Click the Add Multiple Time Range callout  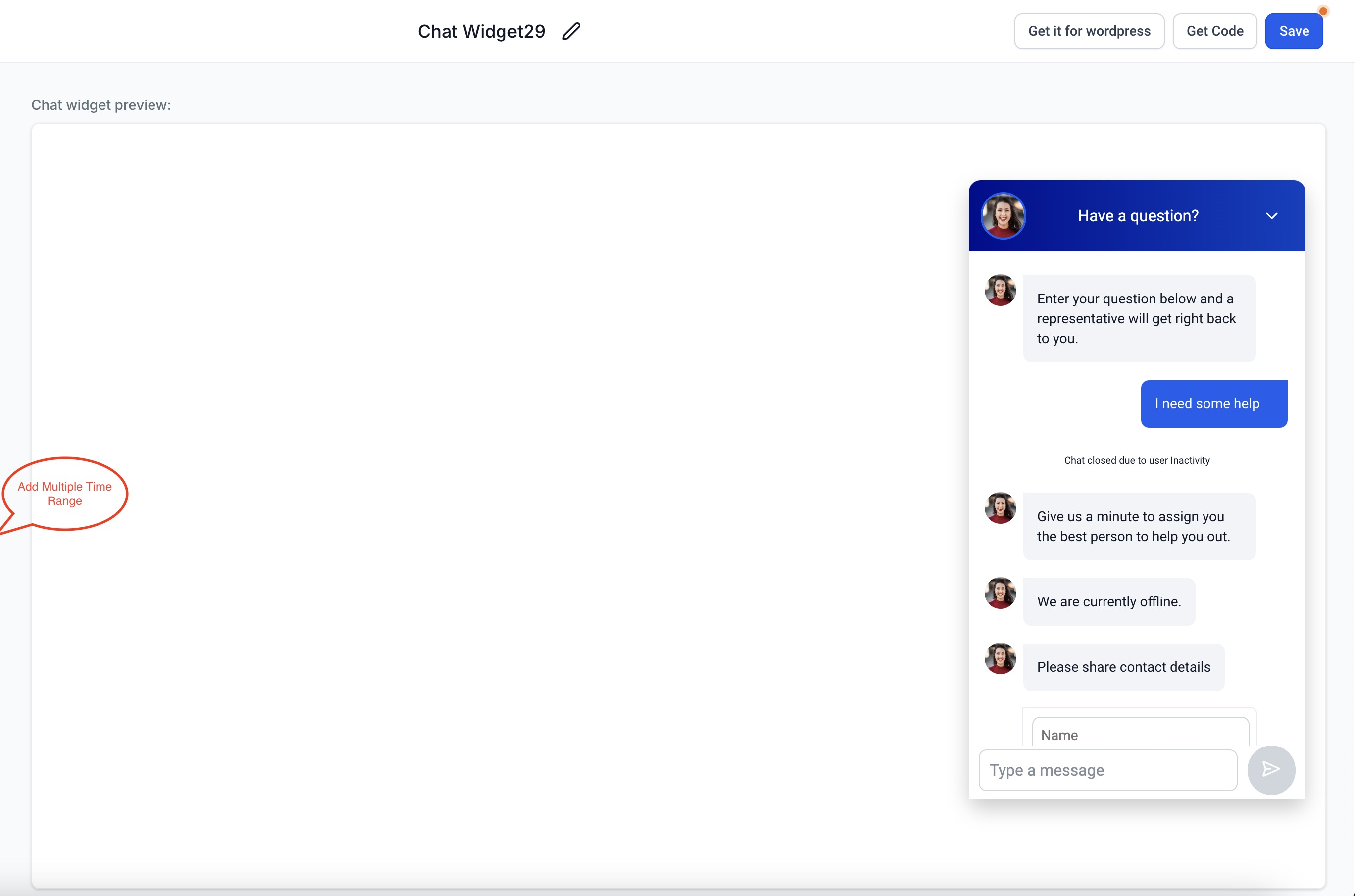click(64, 494)
